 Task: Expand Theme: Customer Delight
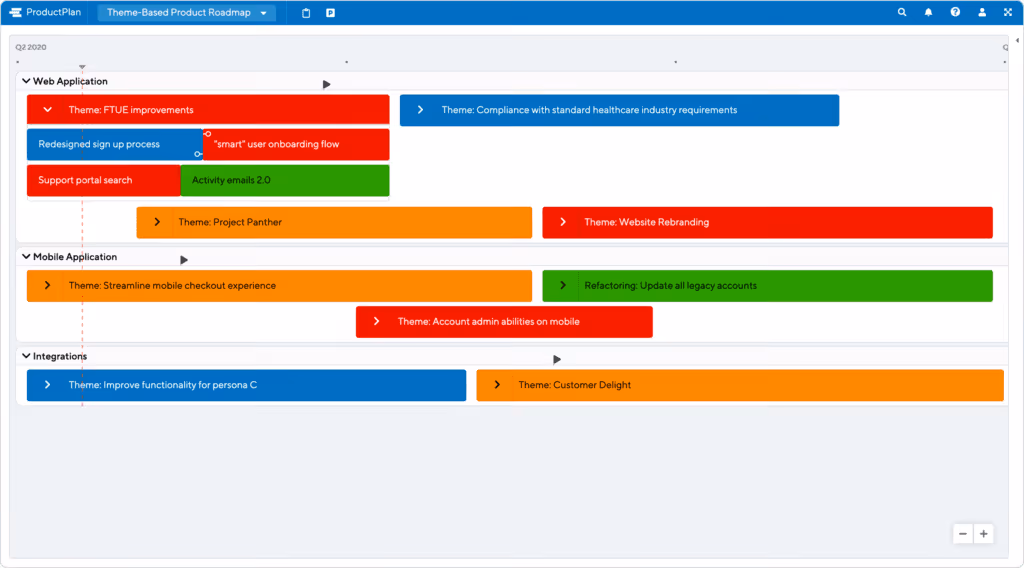(497, 385)
